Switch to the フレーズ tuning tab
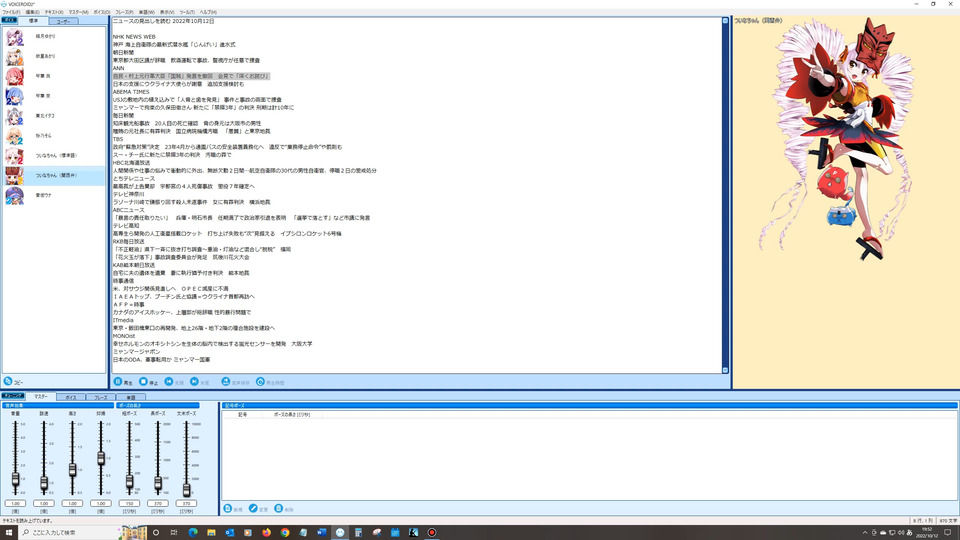This screenshot has height=540, width=960. 100,397
